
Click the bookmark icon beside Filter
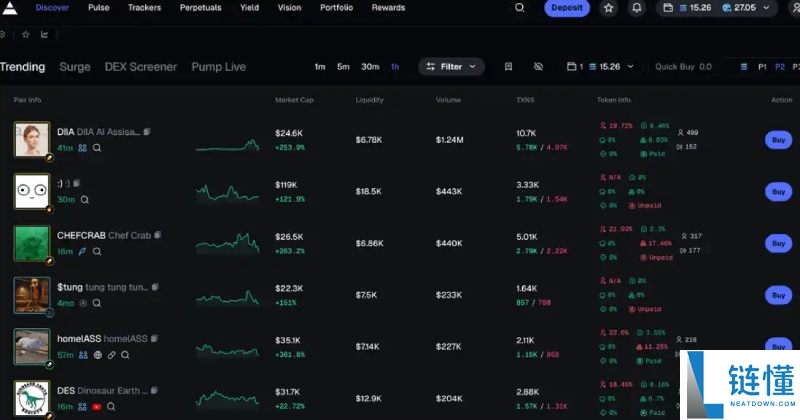(x=509, y=67)
